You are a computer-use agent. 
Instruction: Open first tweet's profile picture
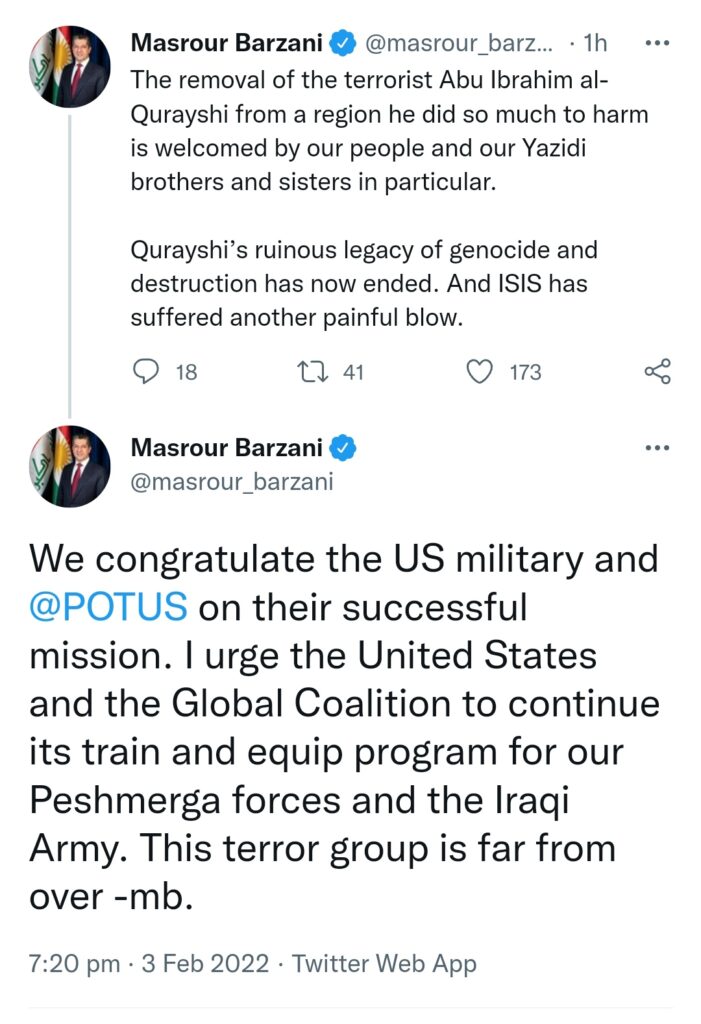point(69,67)
